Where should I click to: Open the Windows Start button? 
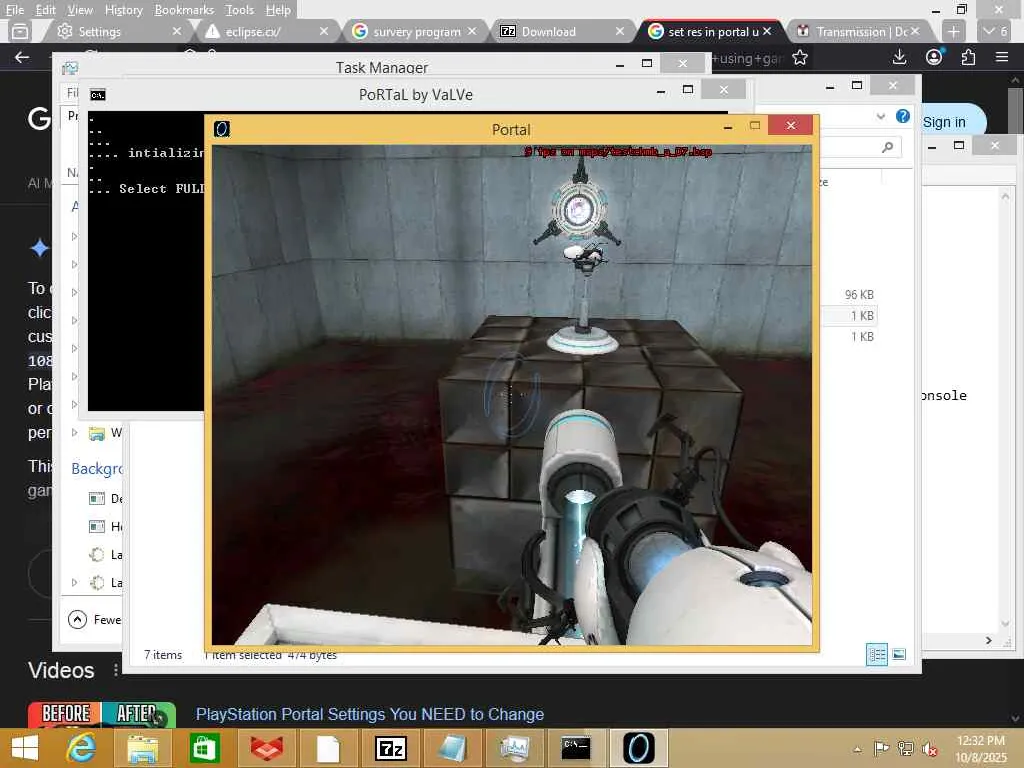[x=25, y=748]
